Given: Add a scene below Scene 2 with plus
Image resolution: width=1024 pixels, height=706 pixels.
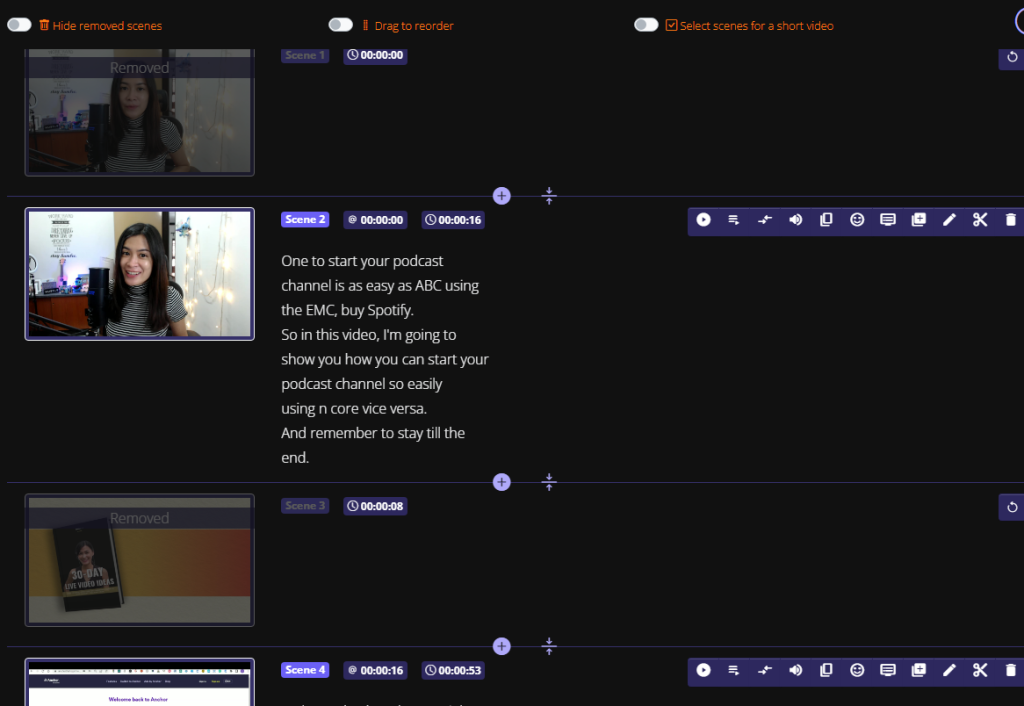Looking at the screenshot, I should click(x=502, y=482).
